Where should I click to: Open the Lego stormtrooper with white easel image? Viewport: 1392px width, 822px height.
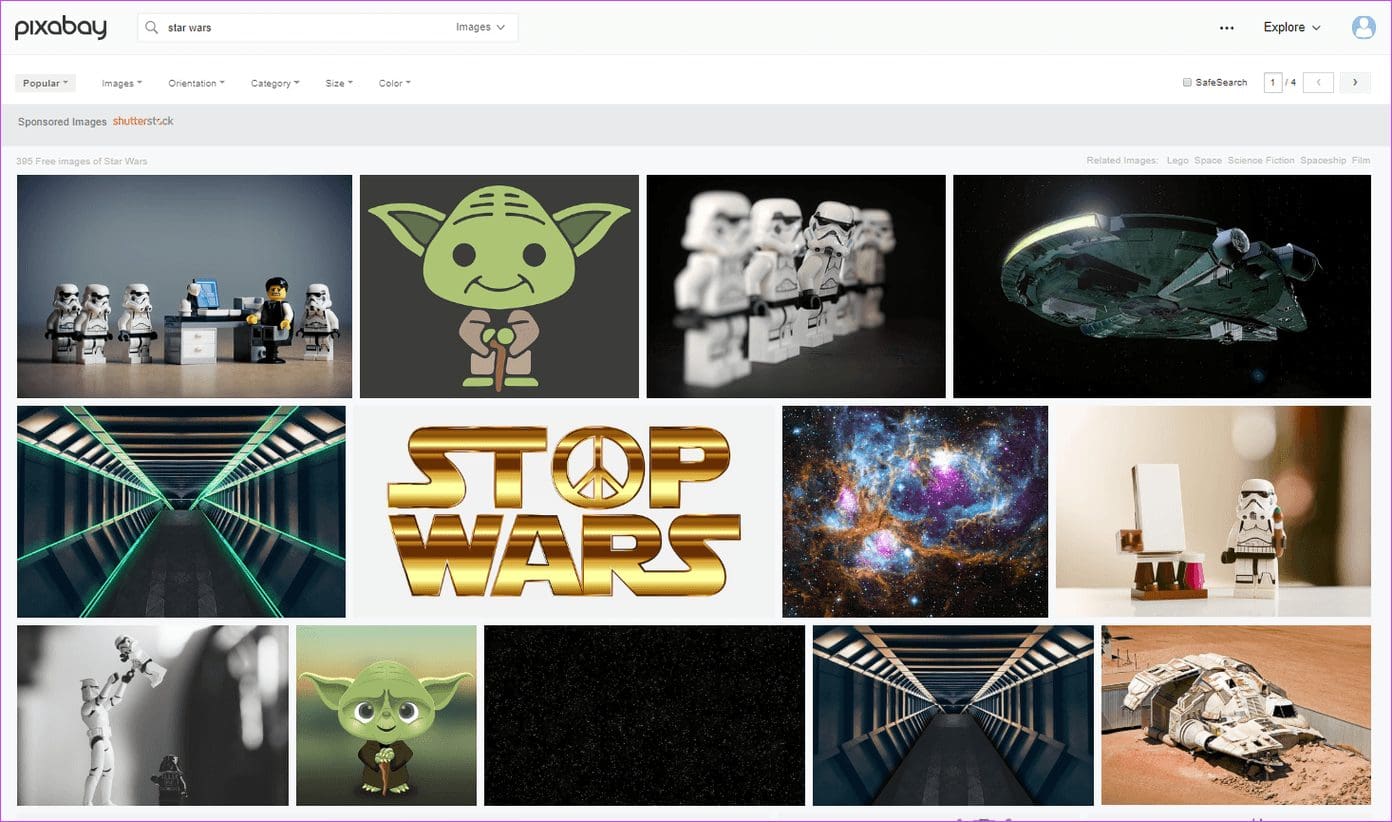pyautogui.click(x=1213, y=511)
